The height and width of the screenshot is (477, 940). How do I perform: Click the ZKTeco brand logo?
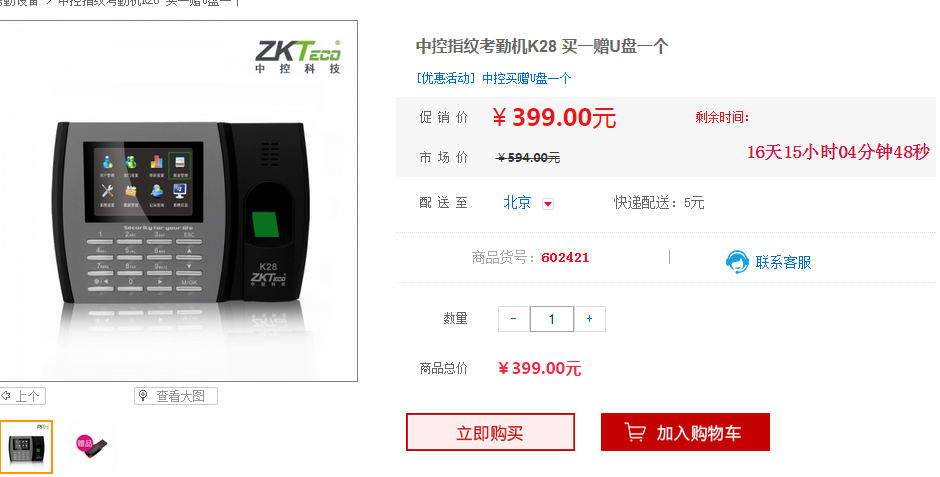point(298,56)
